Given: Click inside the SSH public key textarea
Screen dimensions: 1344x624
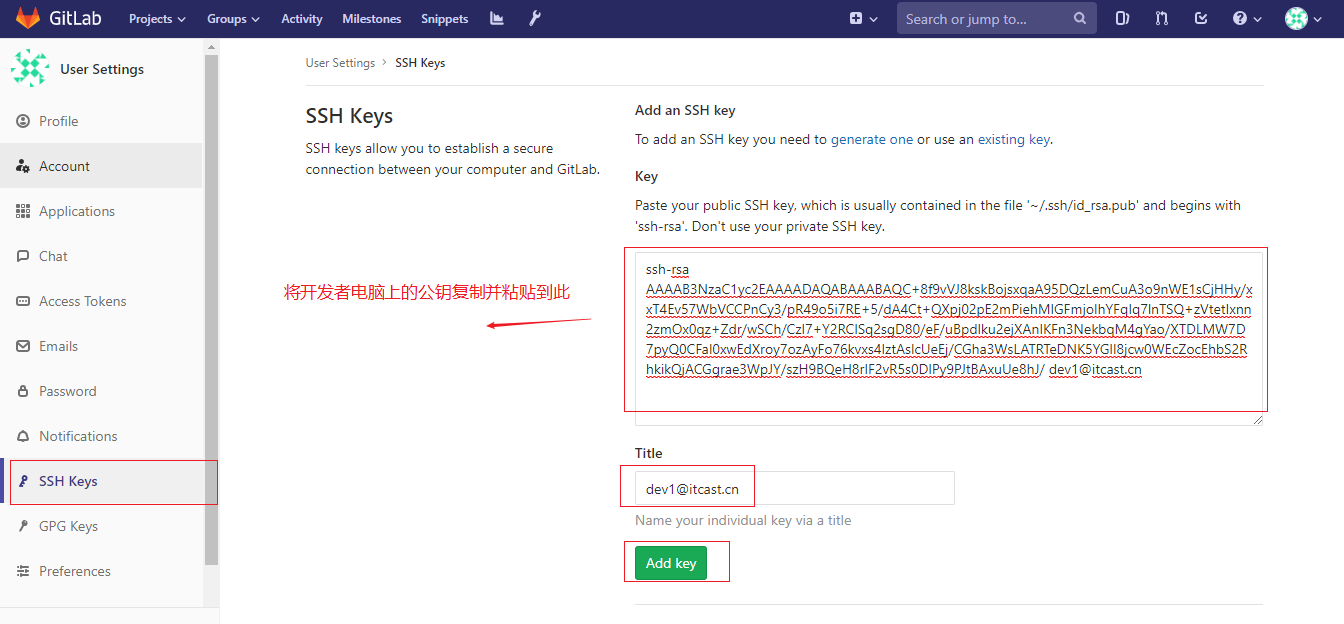Looking at the screenshot, I should coord(949,338).
